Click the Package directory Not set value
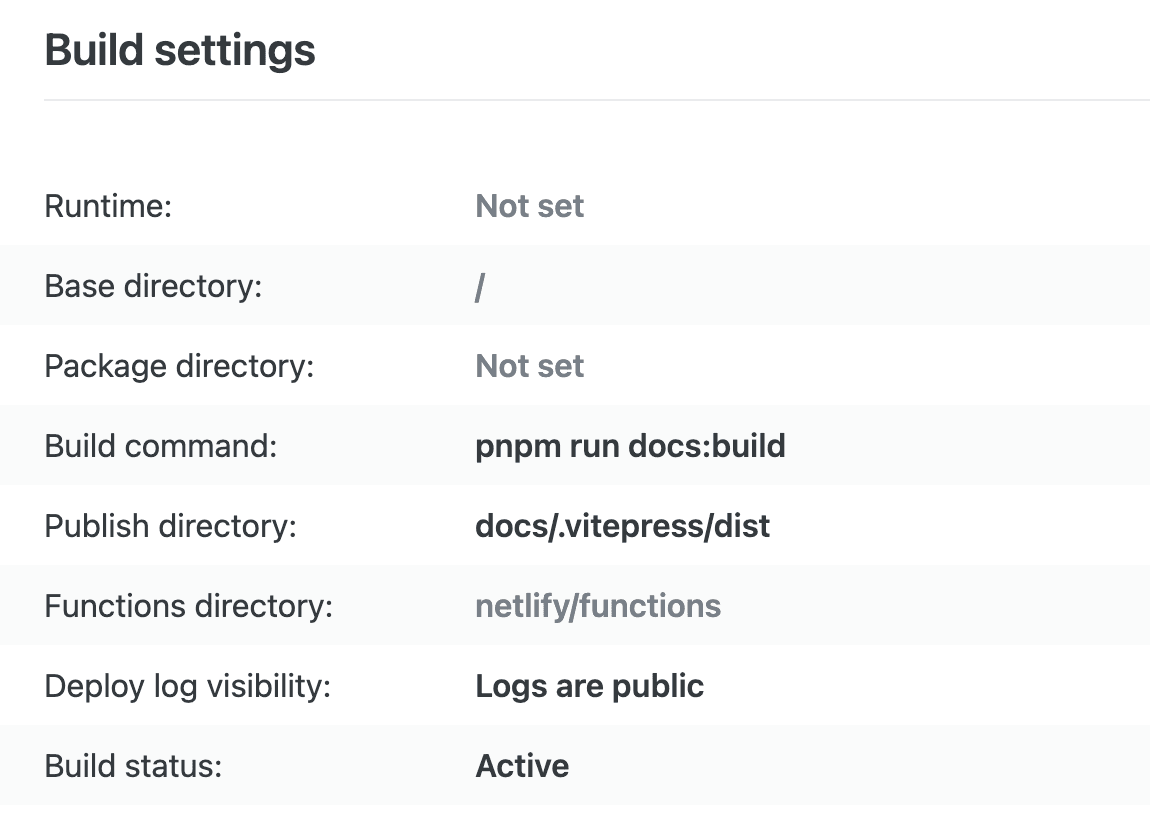 [x=530, y=366]
